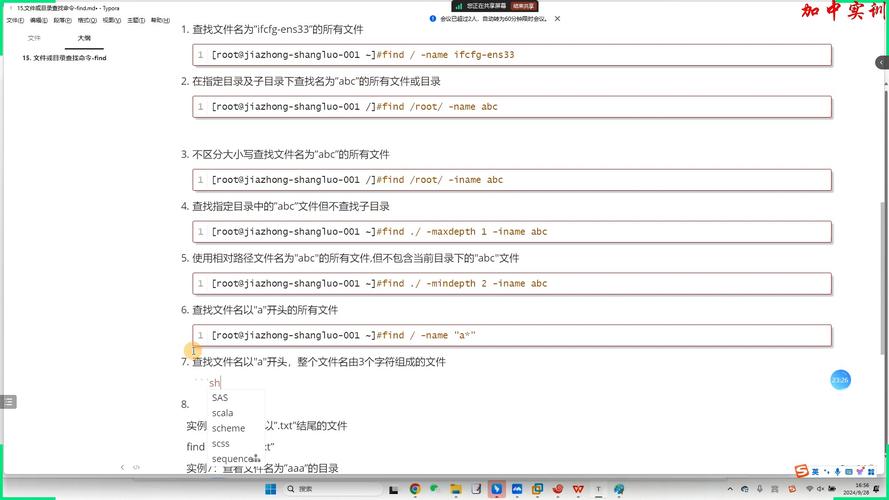The width and height of the screenshot is (889, 500).
Task: Open the Typora 'T' icon on taskbar
Action: 598,489
